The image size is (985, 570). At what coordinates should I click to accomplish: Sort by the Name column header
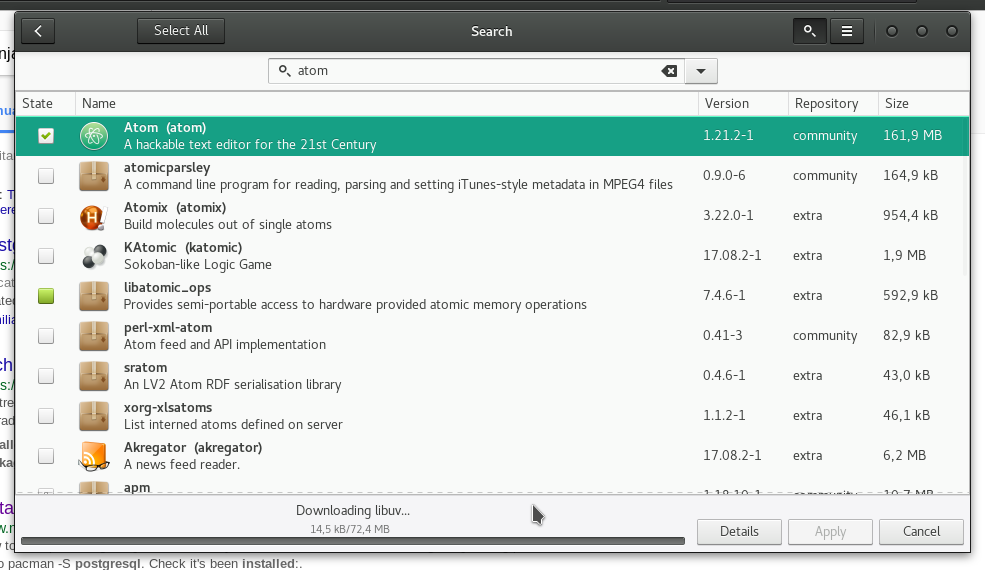[99, 103]
